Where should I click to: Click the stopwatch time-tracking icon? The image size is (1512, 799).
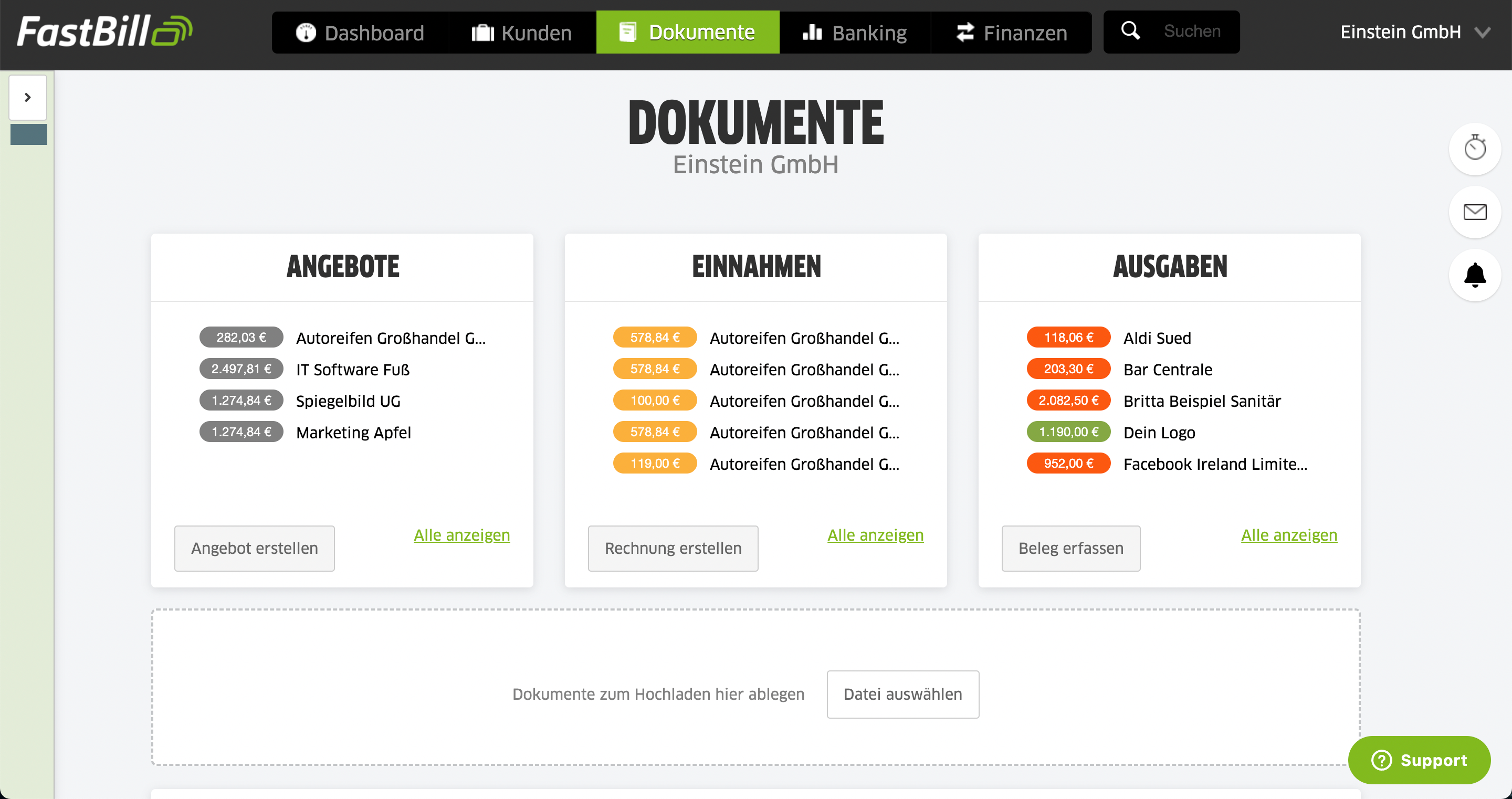pos(1474,149)
